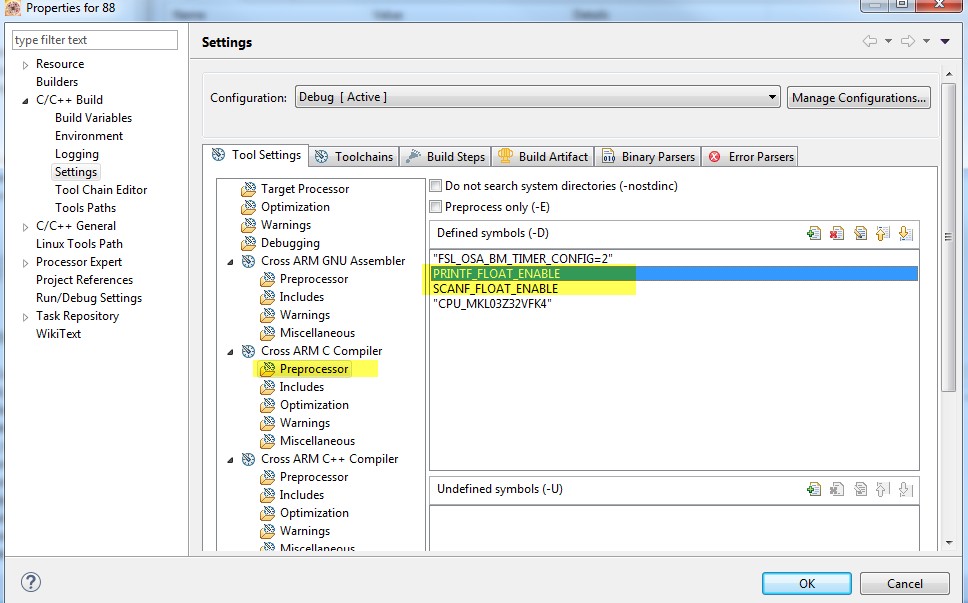Open Tool Chain Editor page
The width and height of the screenshot is (968, 603).
(101, 190)
